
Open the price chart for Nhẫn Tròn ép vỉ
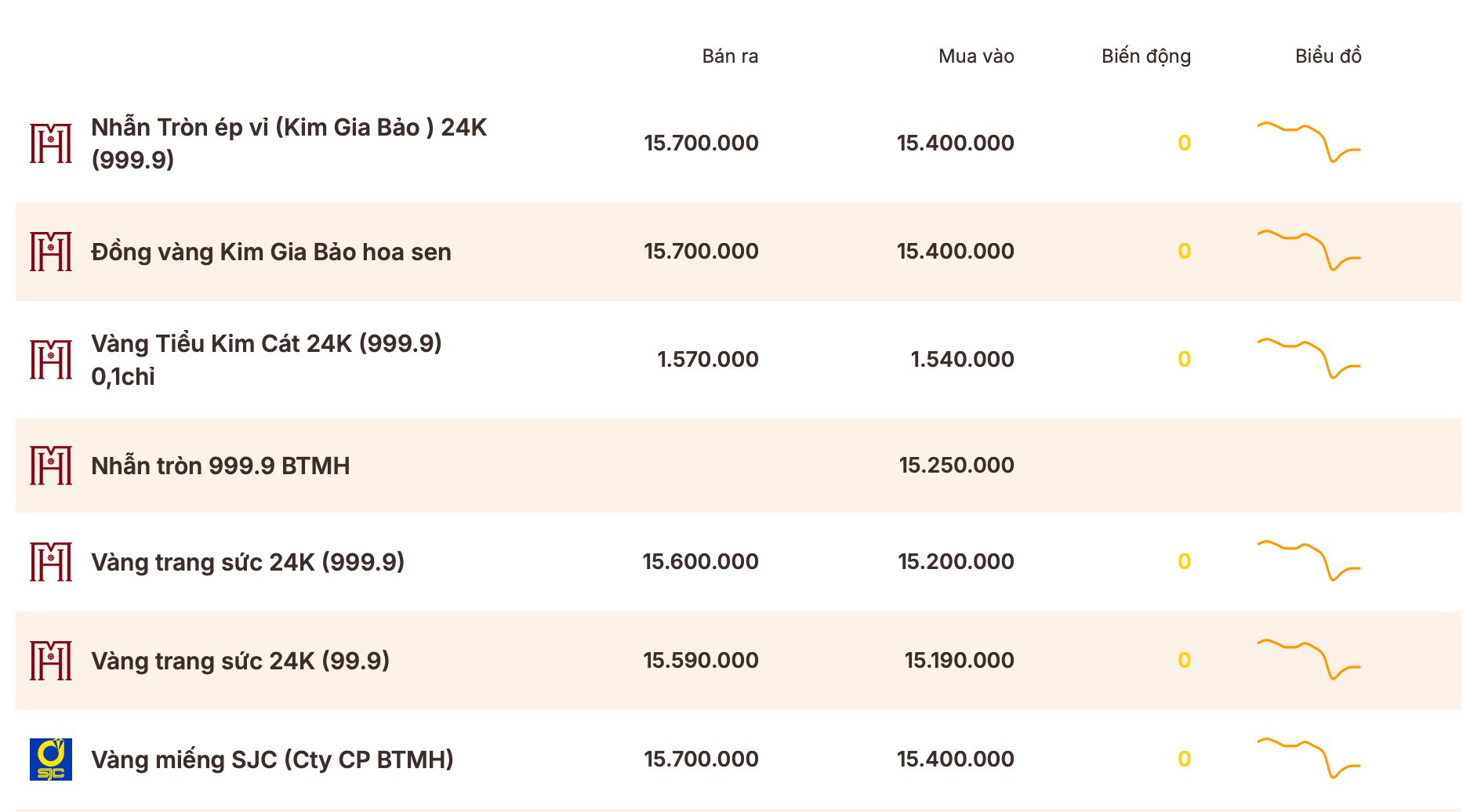pyautogui.click(x=1309, y=142)
